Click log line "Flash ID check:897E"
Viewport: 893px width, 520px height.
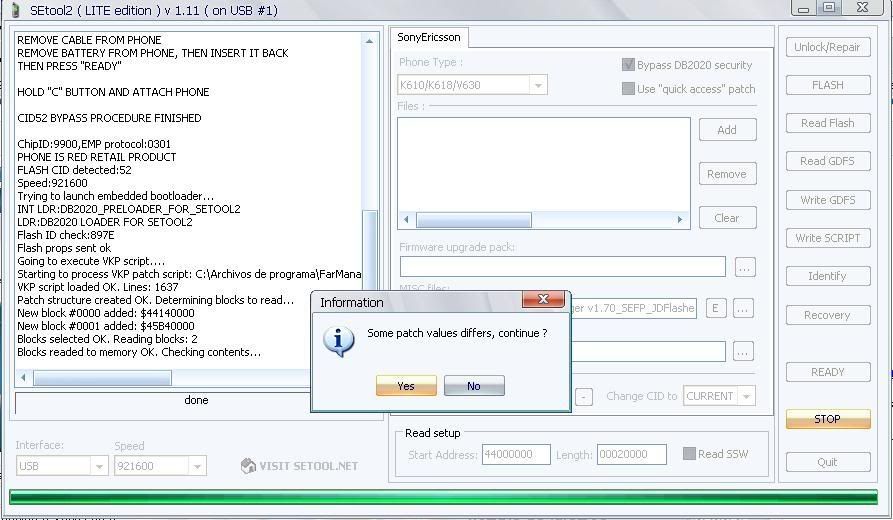tap(65, 235)
